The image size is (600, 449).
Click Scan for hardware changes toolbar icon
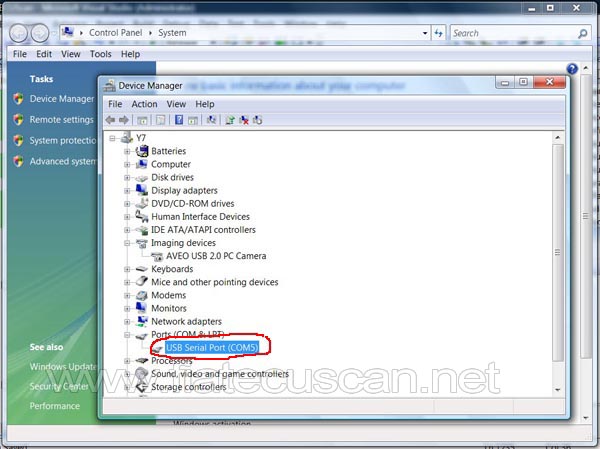(211, 120)
